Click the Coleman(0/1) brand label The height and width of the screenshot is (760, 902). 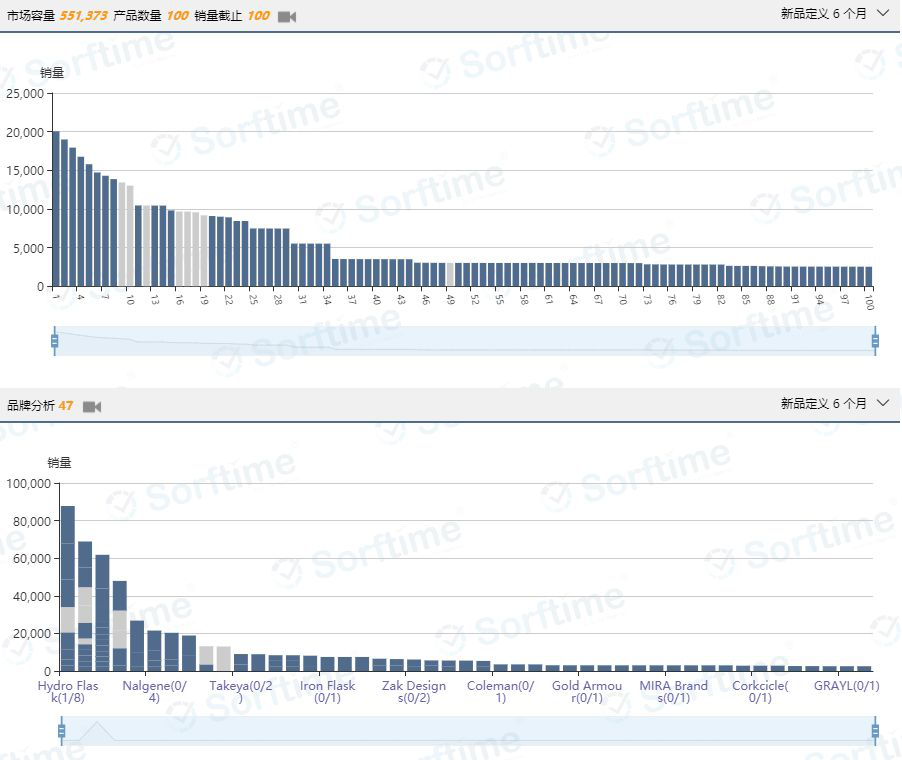click(x=500, y=692)
